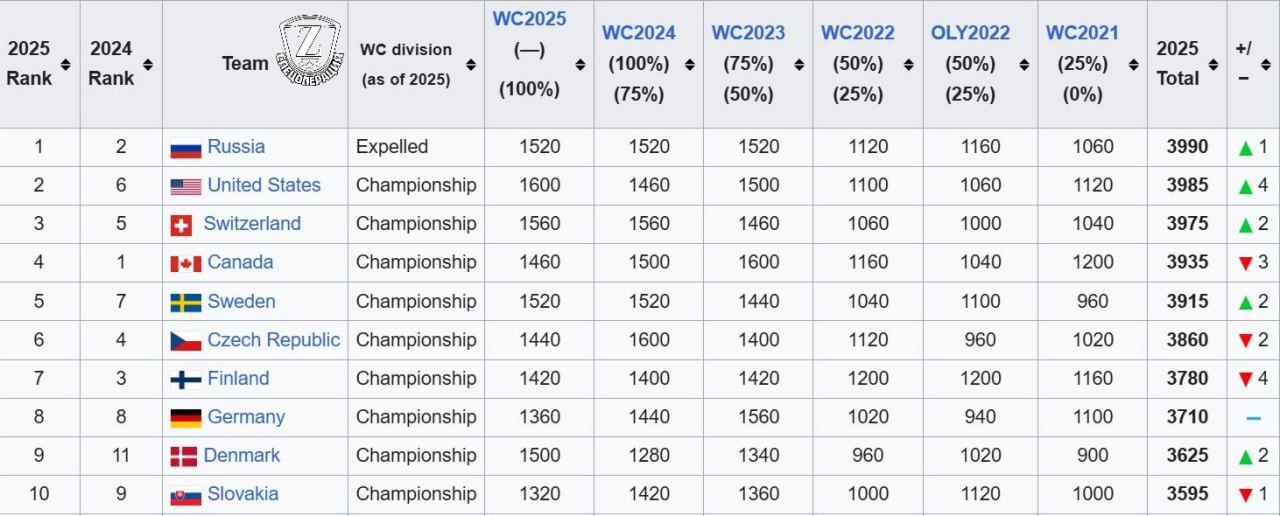Click the Finland flag icon

(x=185, y=380)
